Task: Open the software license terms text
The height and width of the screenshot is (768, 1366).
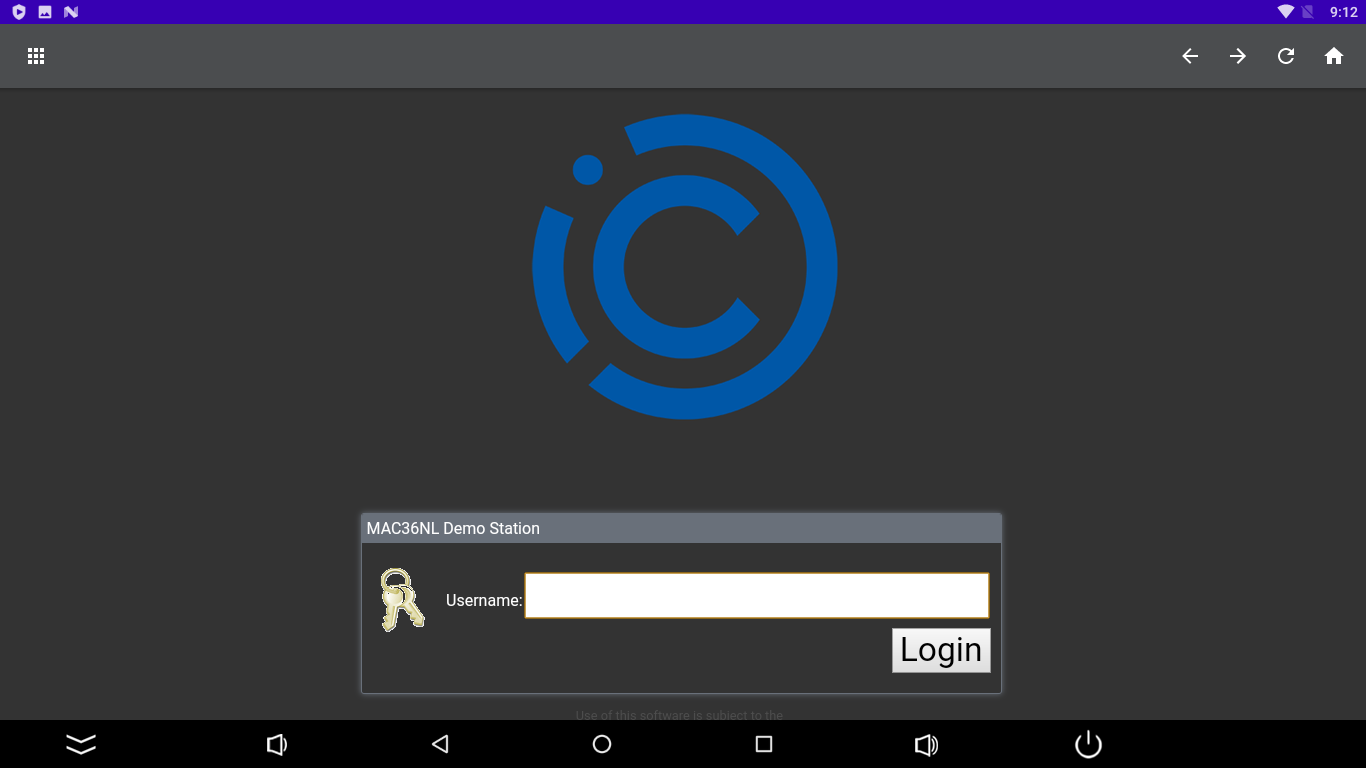Action: pos(680,714)
